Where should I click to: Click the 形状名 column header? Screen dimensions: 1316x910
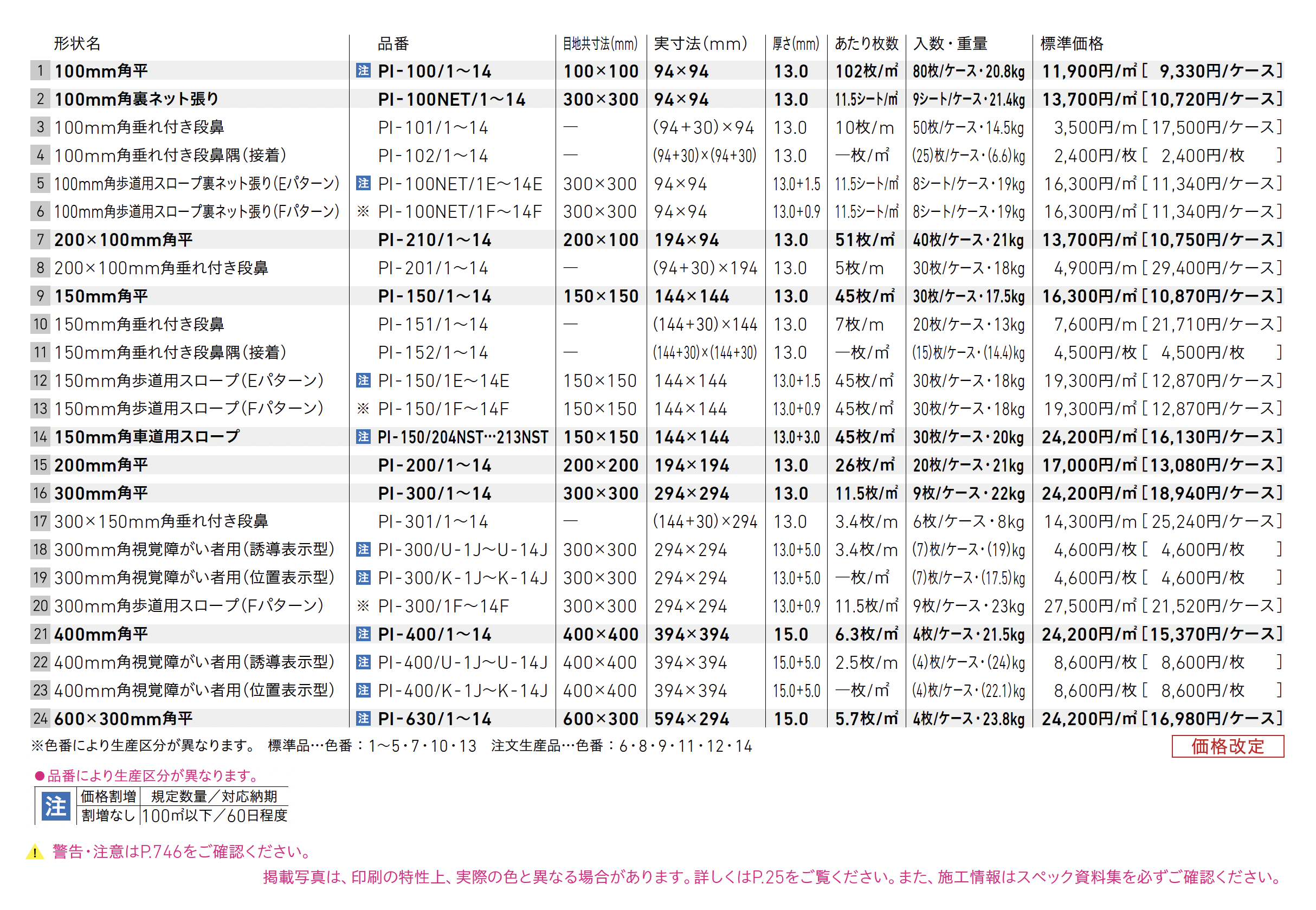pos(77,43)
